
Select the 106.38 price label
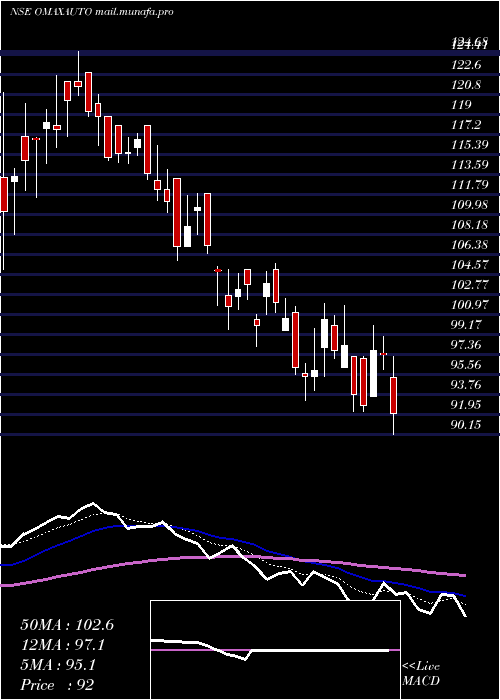(x=469, y=245)
